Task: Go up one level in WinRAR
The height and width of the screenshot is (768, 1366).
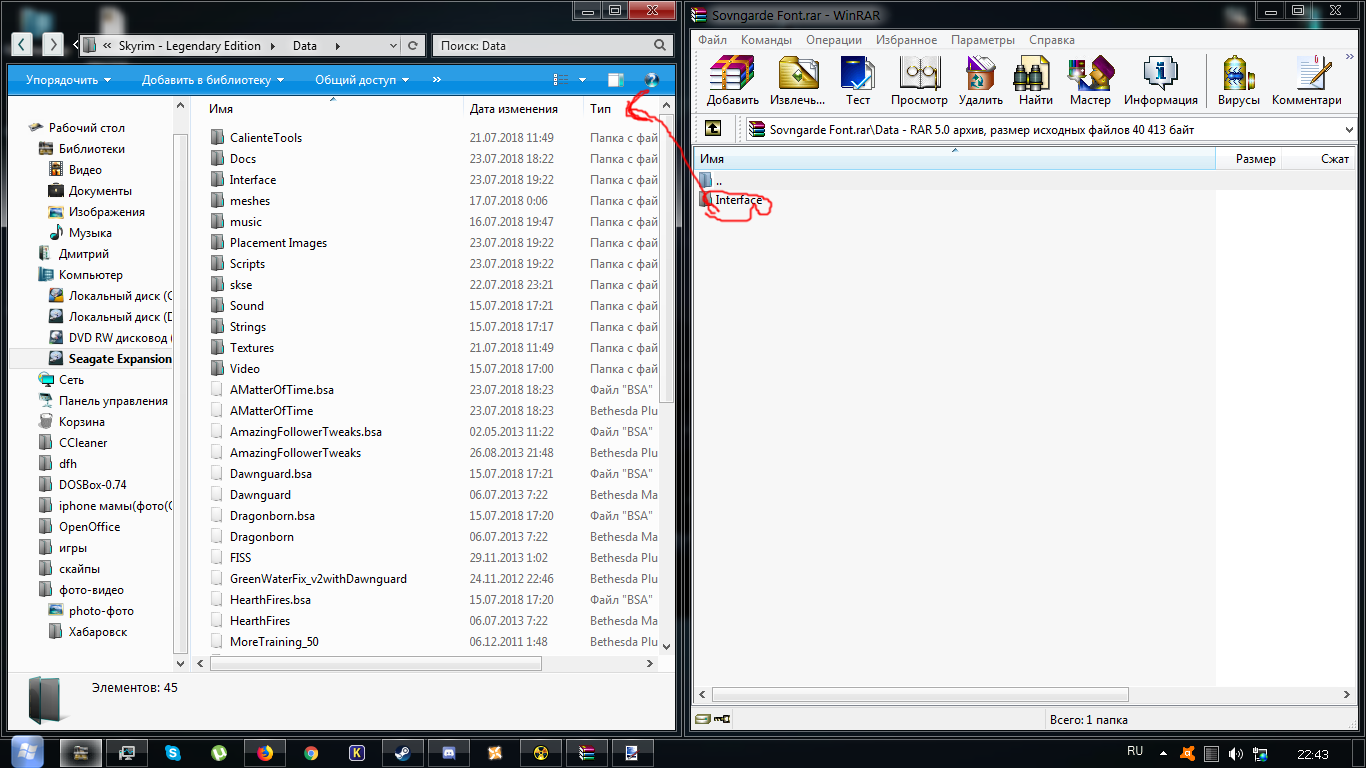Action: click(713, 129)
